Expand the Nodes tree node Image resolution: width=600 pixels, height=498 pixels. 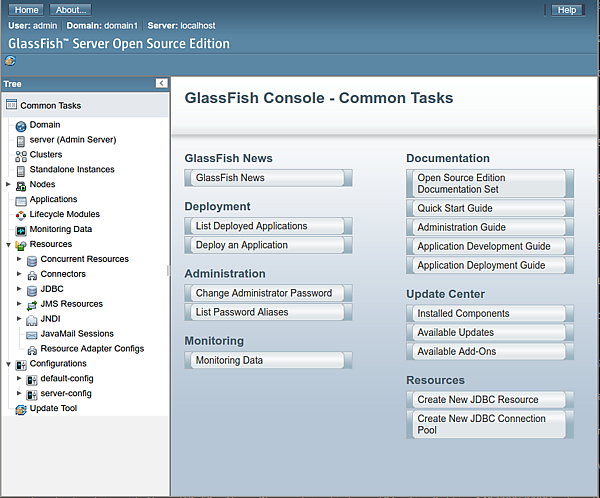click(8, 185)
